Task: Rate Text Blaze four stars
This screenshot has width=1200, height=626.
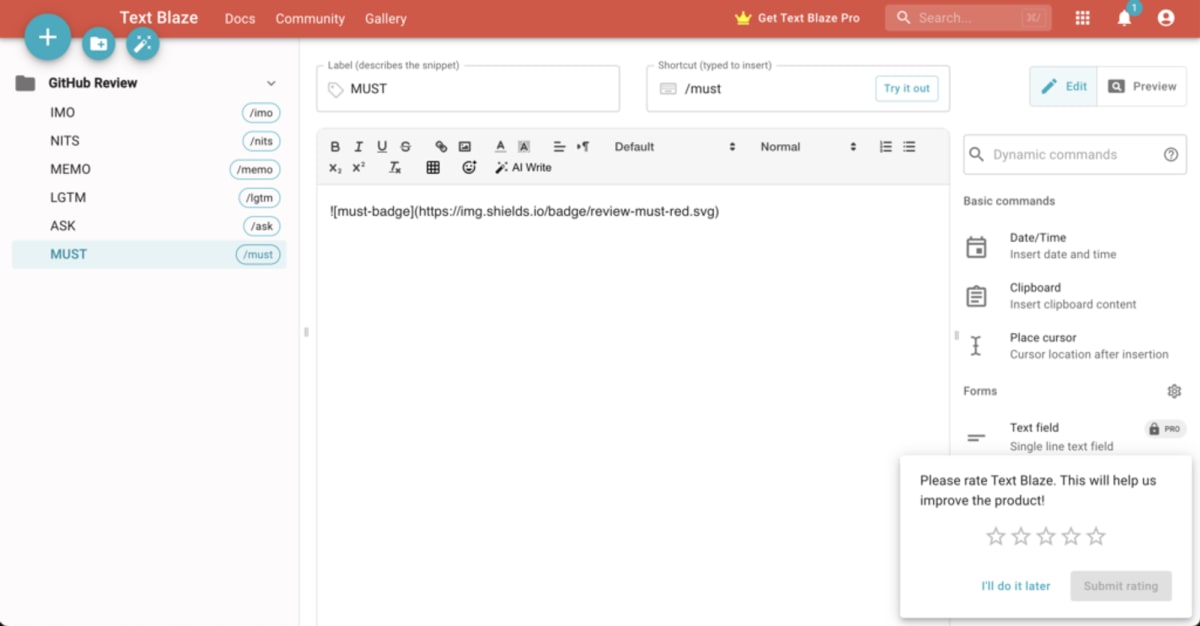Action: (x=1071, y=537)
